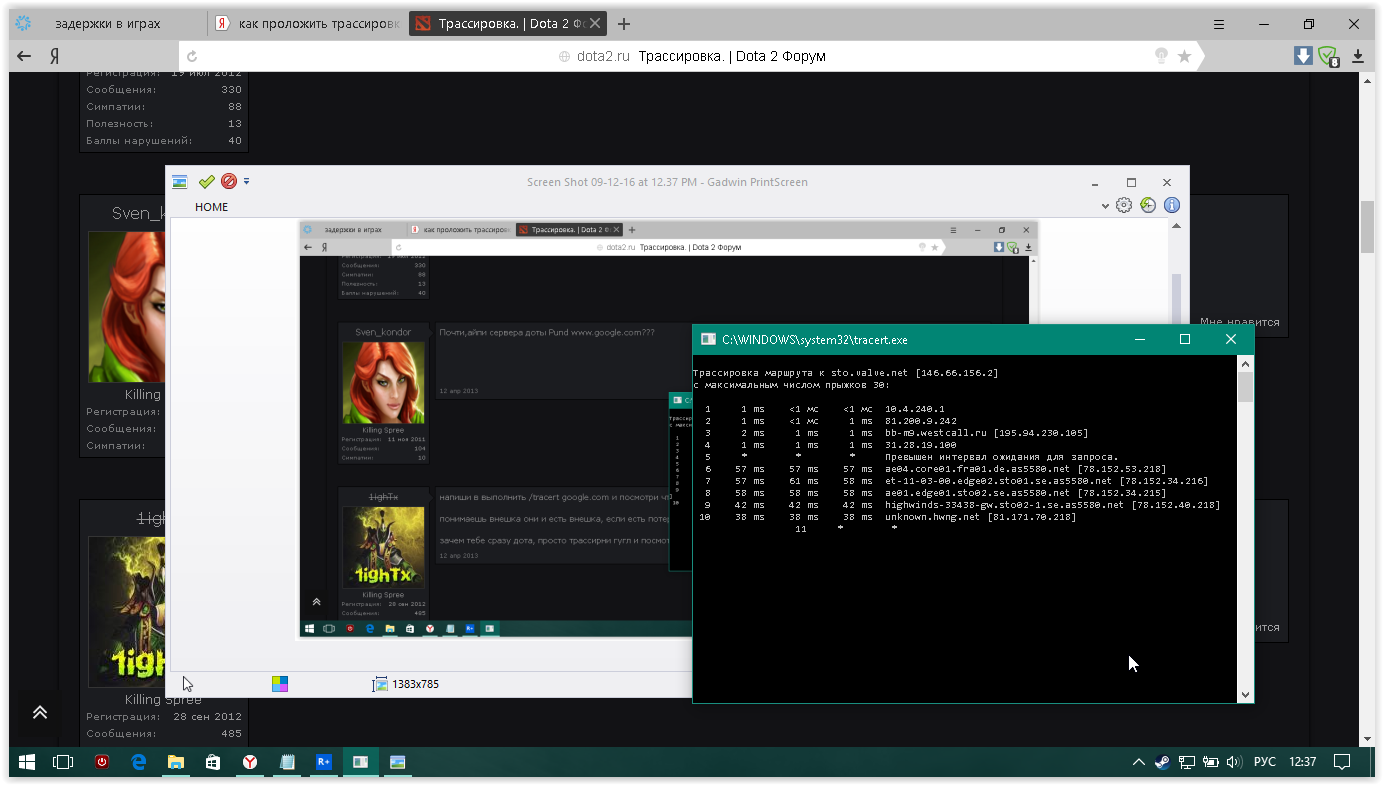Image resolution: width=1383 pixels, height=785 pixels.
Task: Click the "Мне нравится" link on the post
Action: pyautogui.click(x=1240, y=322)
